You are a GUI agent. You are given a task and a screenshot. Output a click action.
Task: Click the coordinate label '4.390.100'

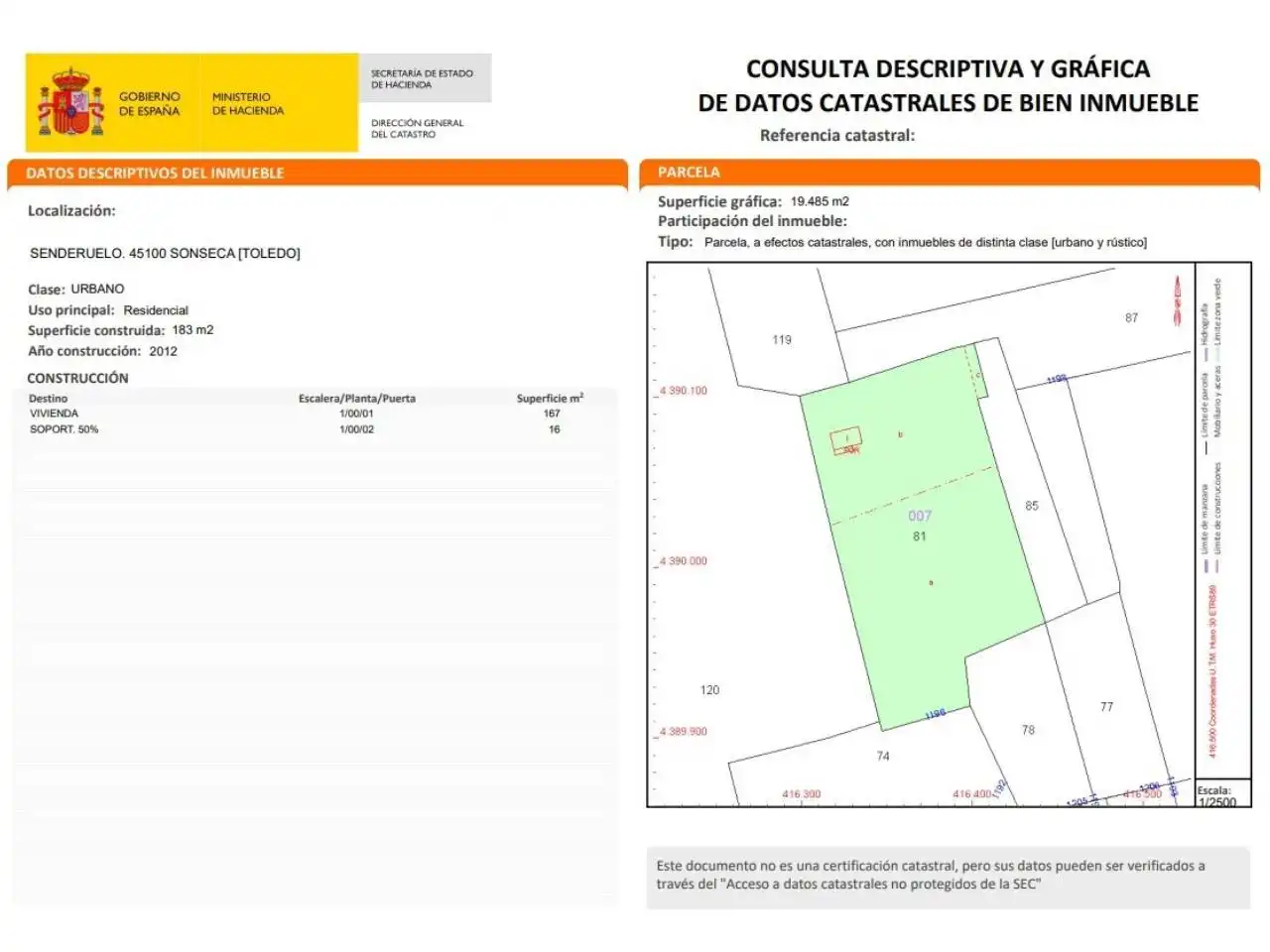point(684,391)
